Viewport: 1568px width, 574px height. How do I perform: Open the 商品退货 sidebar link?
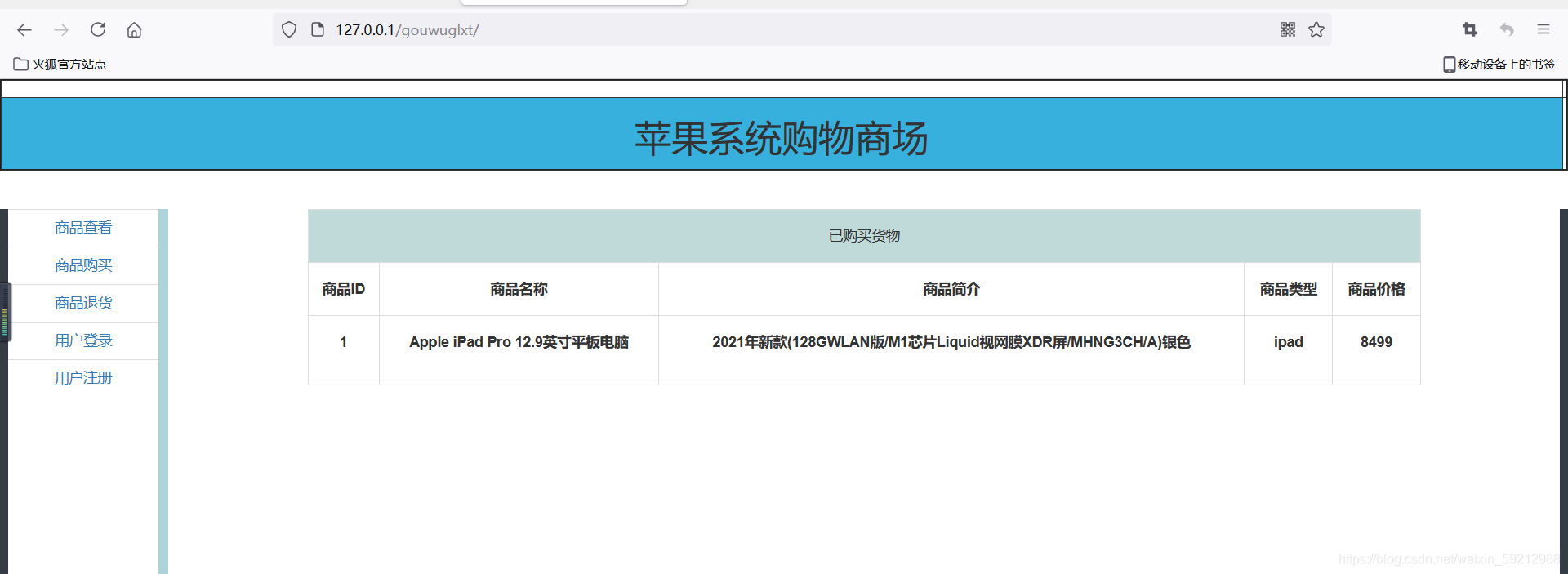coord(83,303)
